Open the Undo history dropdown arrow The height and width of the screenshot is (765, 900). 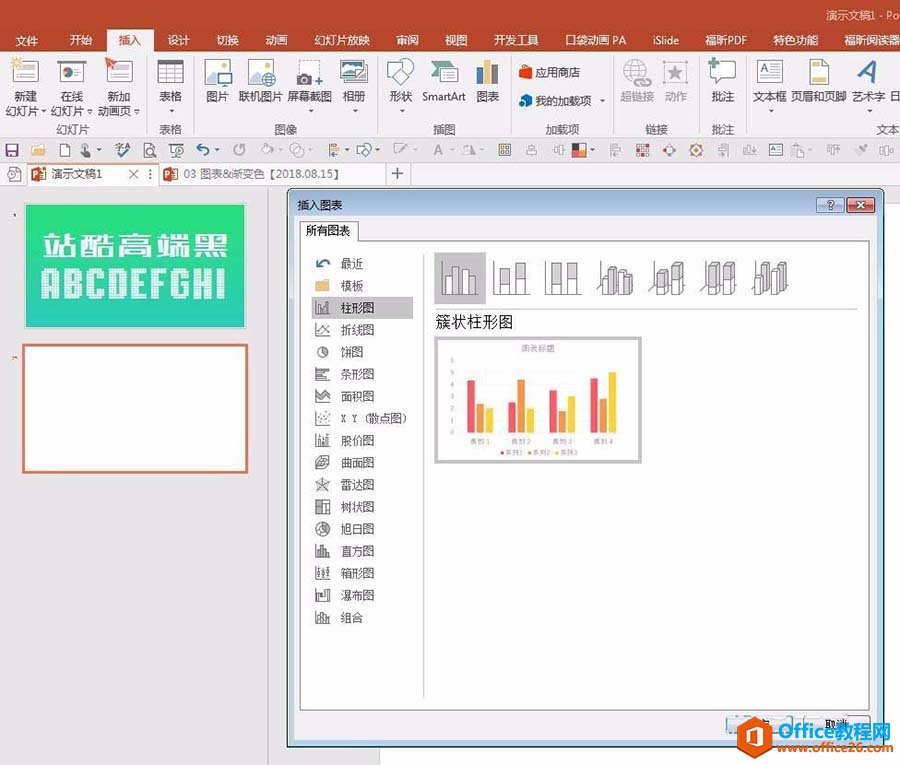pyautogui.click(x=217, y=150)
